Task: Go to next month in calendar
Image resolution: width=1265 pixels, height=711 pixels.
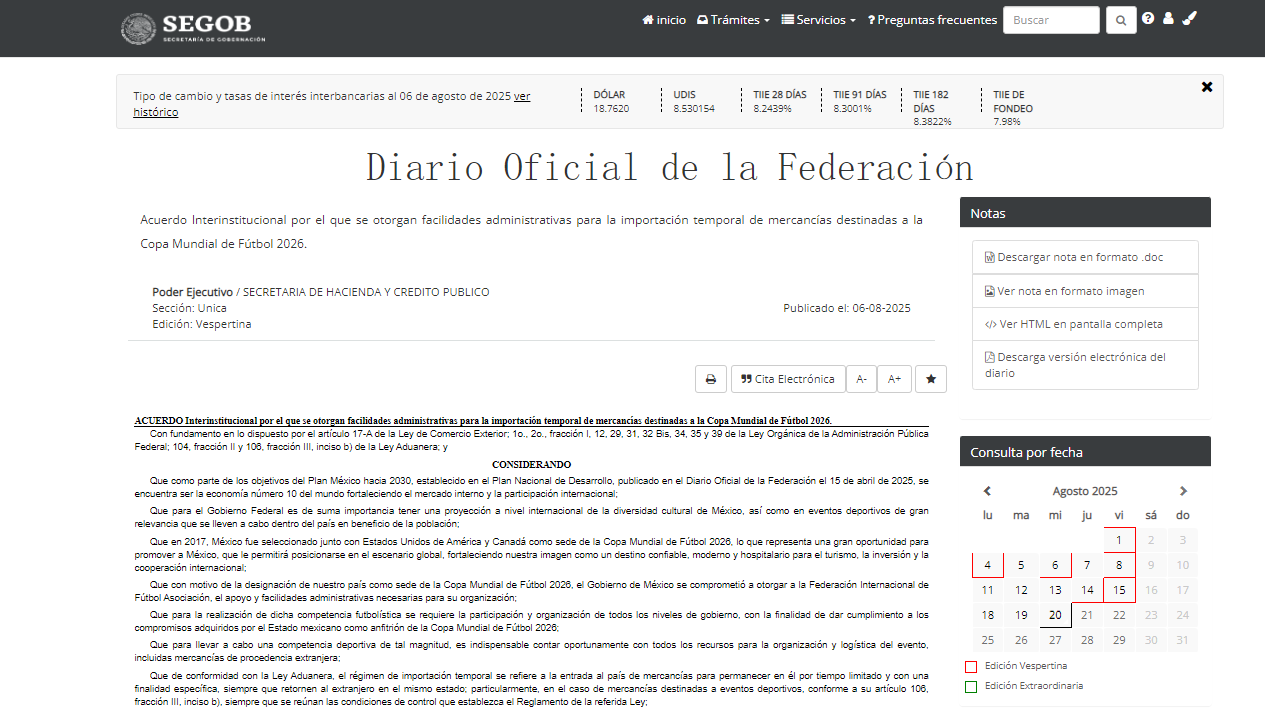Action: [1183, 491]
